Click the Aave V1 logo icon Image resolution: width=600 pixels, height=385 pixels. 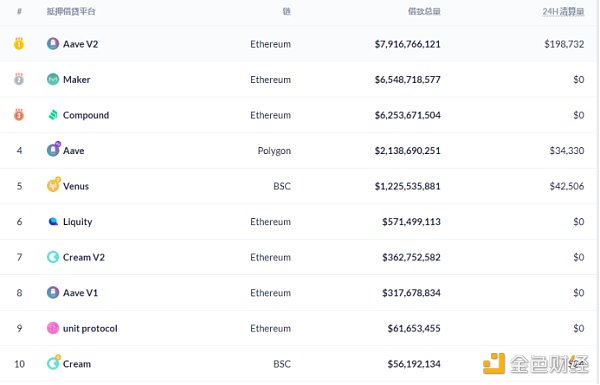53,292
